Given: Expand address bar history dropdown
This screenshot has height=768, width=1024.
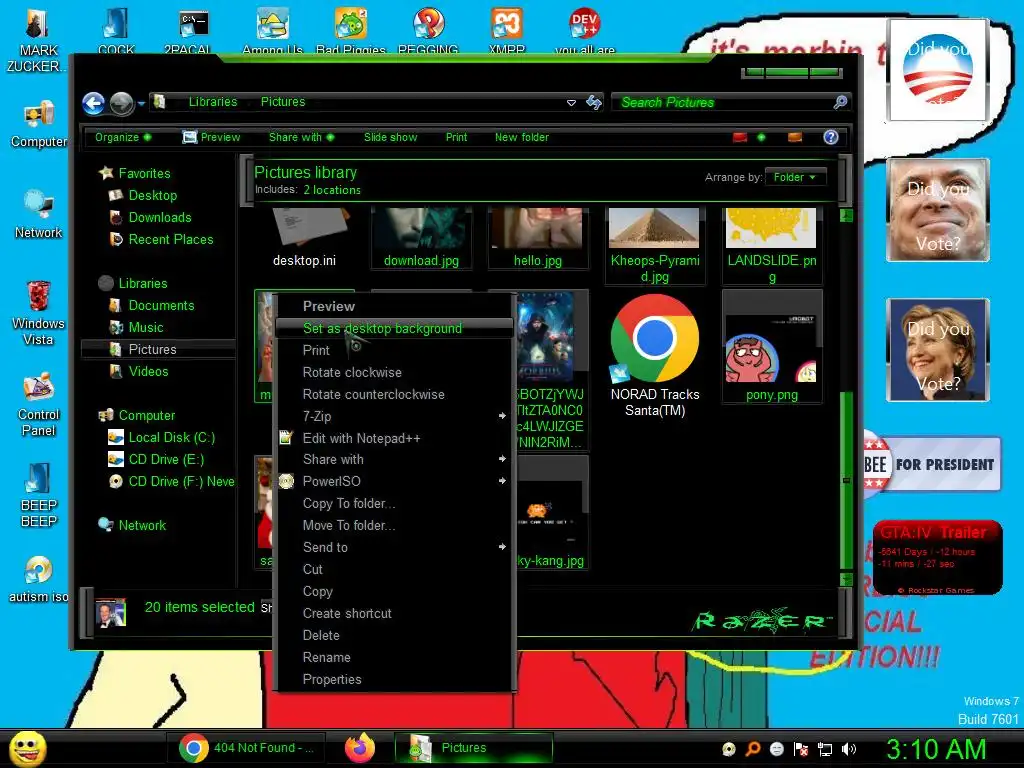Looking at the screenshot, I should click(571, 103).
